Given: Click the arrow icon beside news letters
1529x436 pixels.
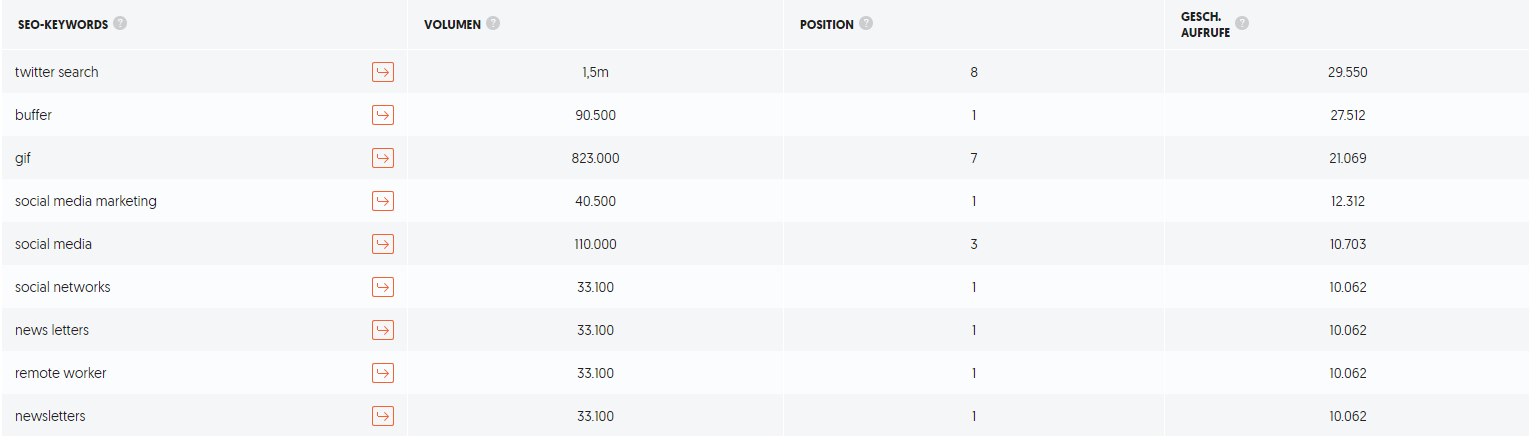Looking at the screenshot, I should coord(383,330).
